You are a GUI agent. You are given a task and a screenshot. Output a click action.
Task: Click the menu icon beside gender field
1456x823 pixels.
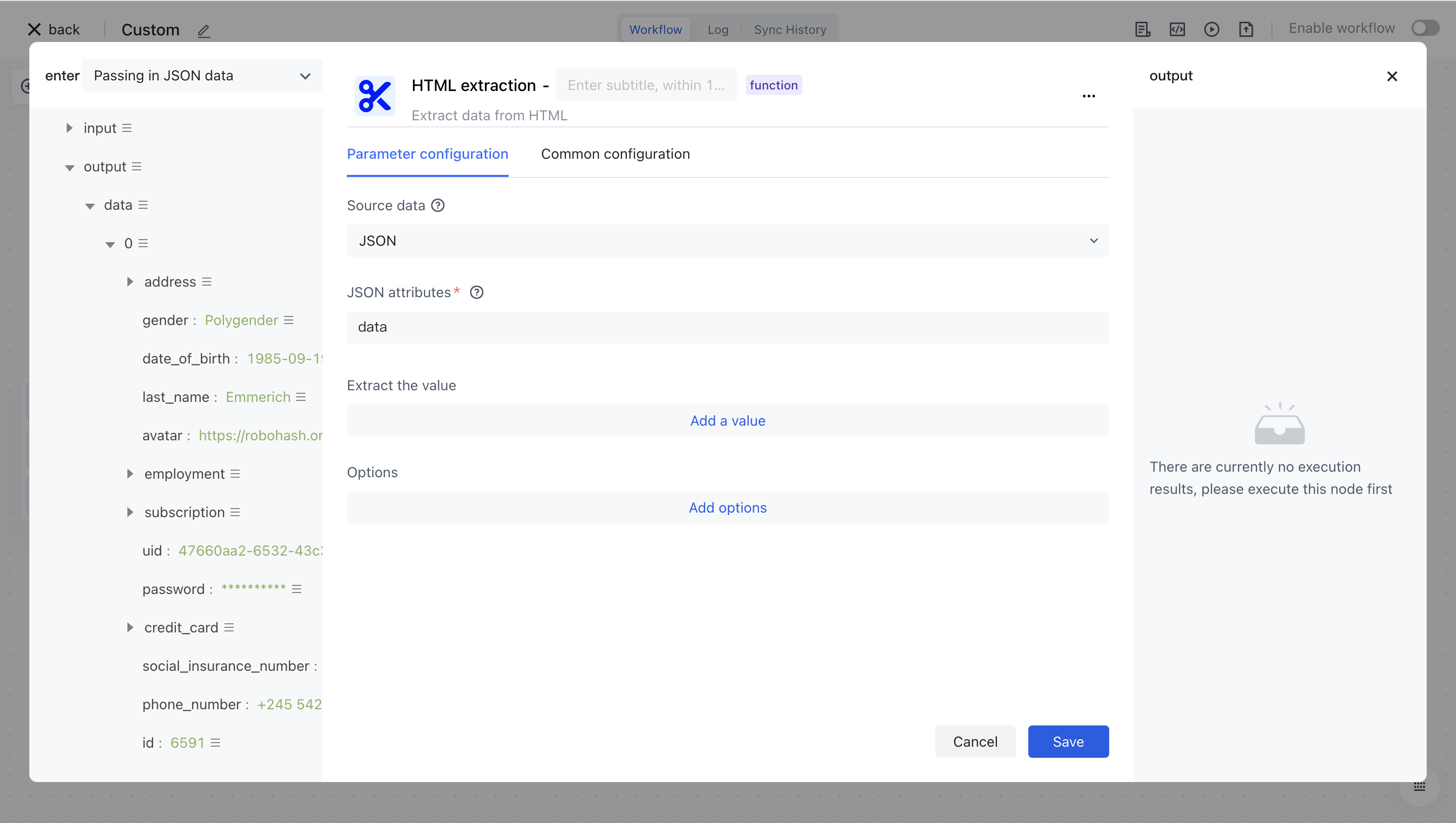289,321
